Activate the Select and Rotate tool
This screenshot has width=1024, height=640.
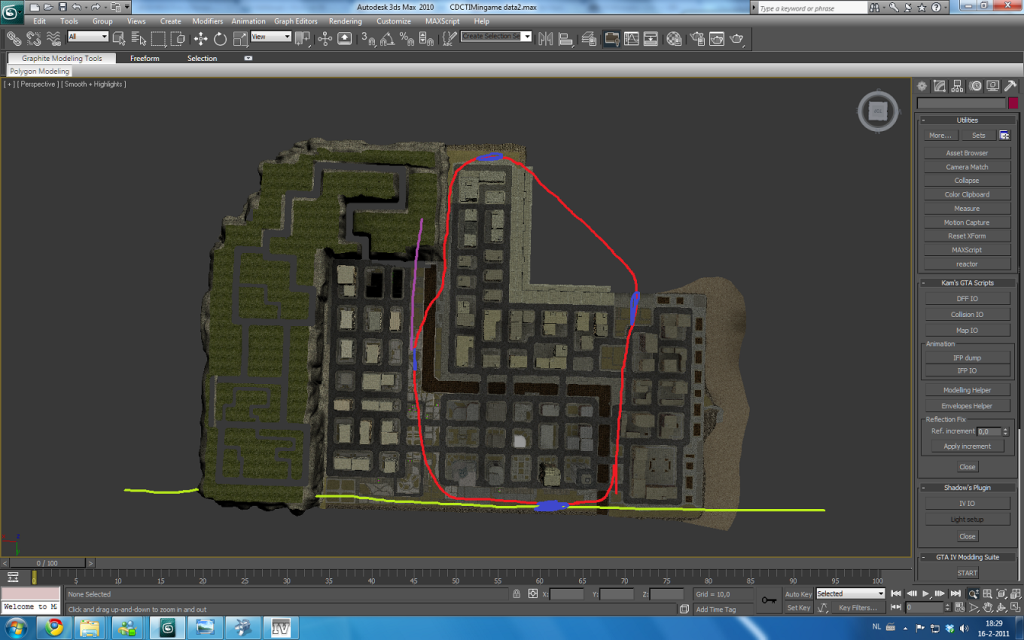(220, 39)
